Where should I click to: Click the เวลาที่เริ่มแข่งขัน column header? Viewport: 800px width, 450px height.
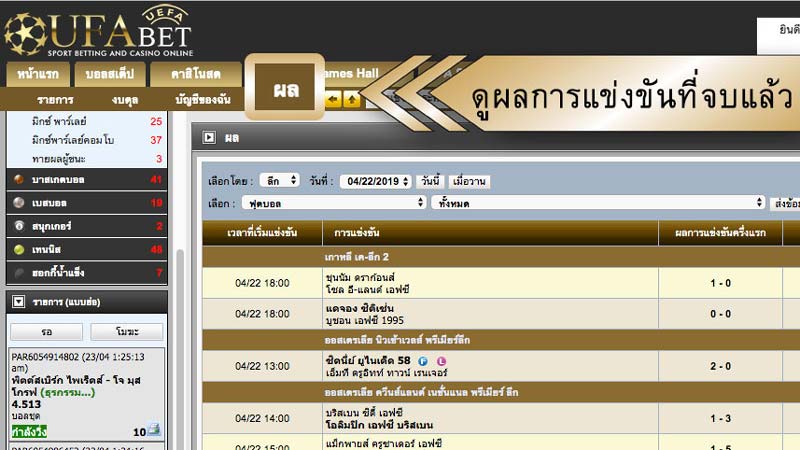(262, 233)
